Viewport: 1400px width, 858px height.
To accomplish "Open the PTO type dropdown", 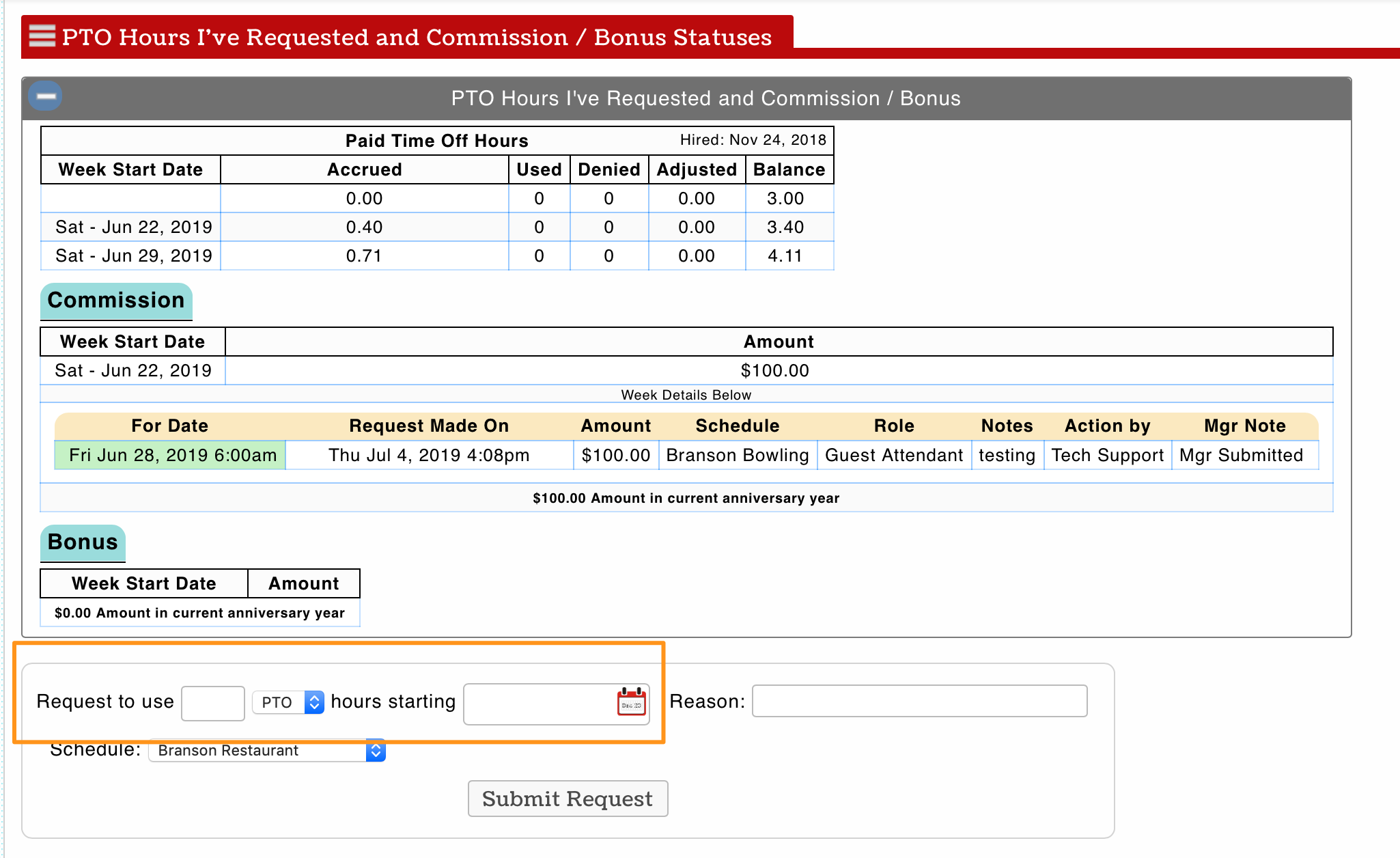I will tap(288, 702).
